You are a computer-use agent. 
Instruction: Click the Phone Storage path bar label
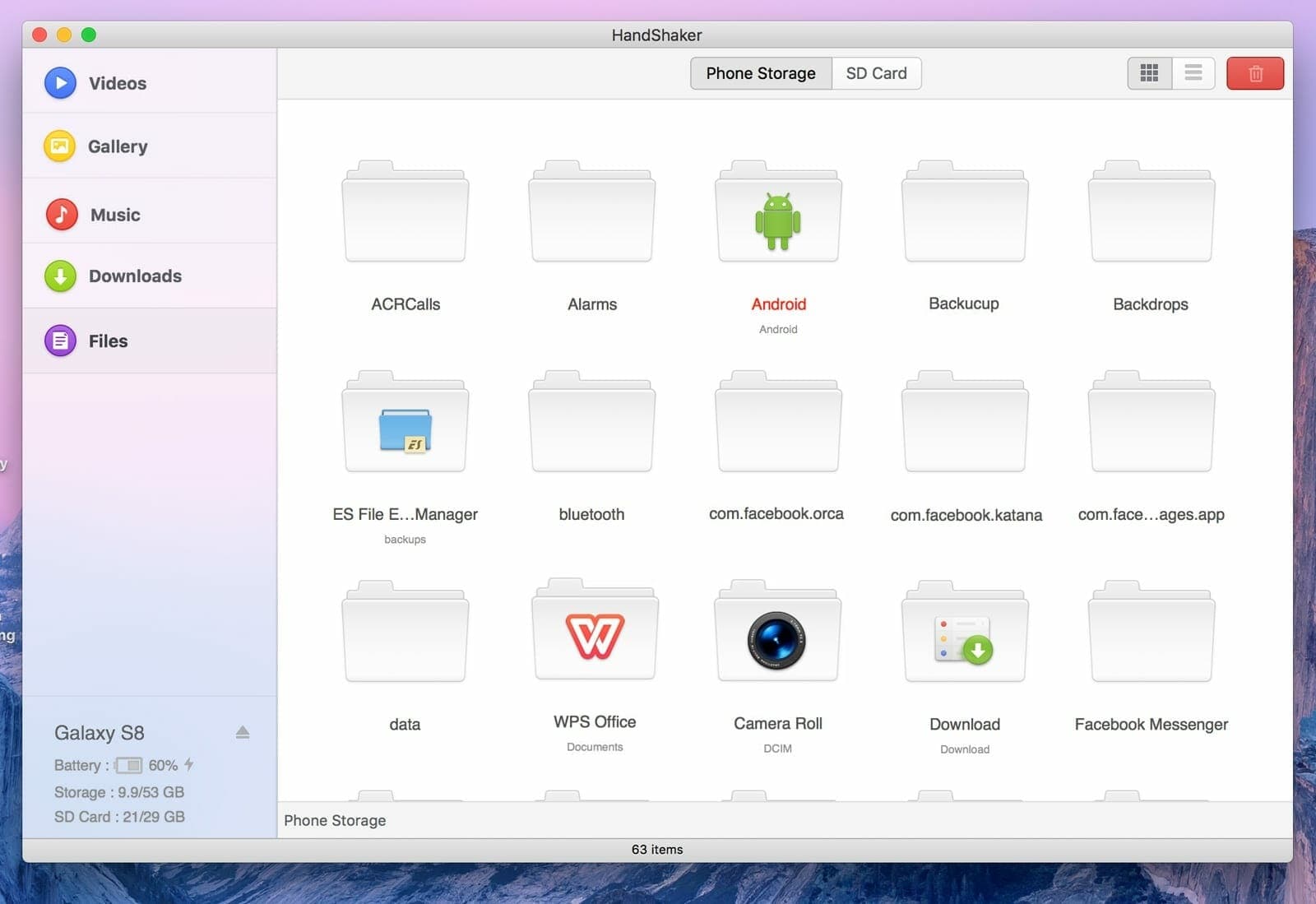pos(335,820)
